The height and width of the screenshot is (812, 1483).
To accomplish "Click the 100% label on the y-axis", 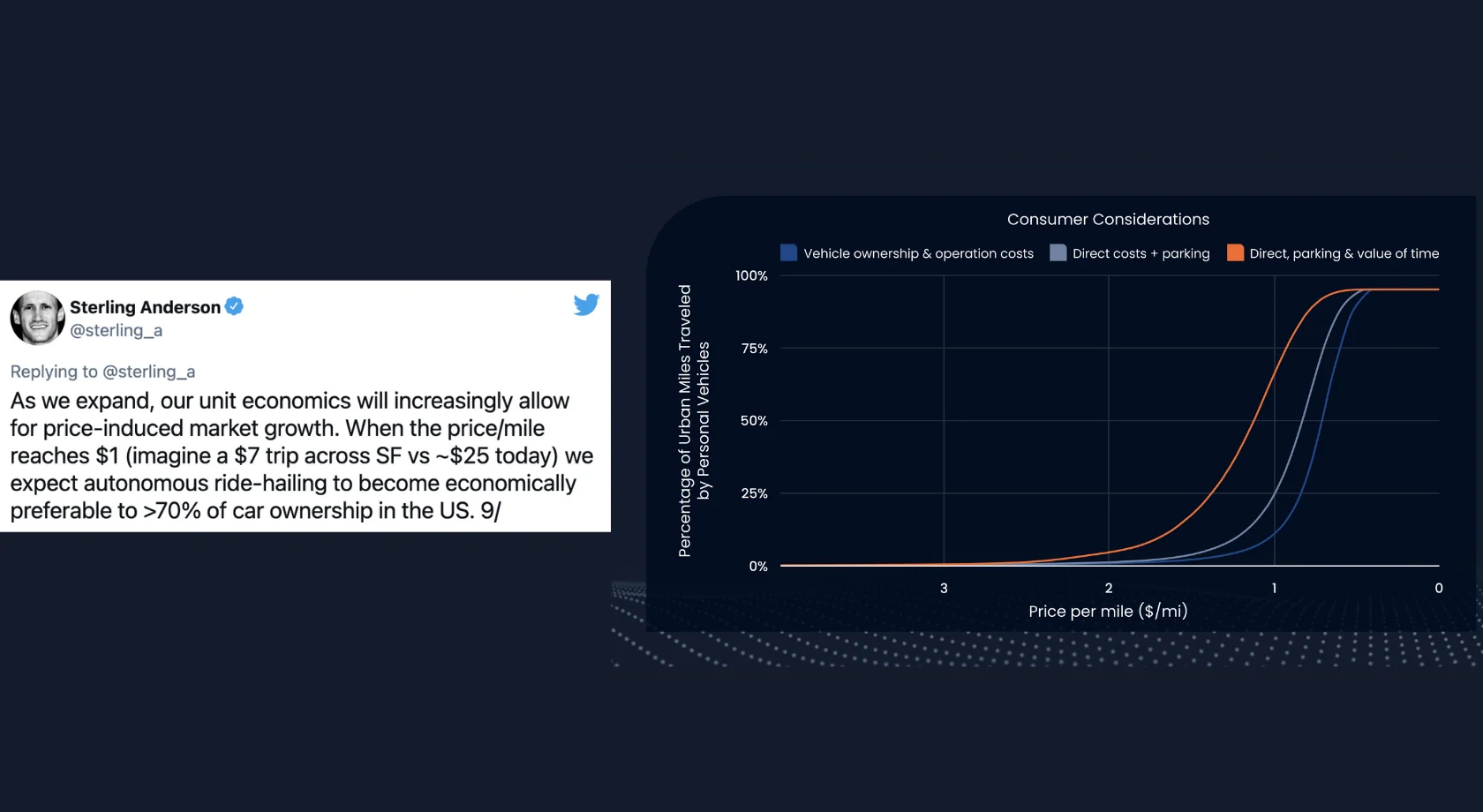I will point(751,275).
